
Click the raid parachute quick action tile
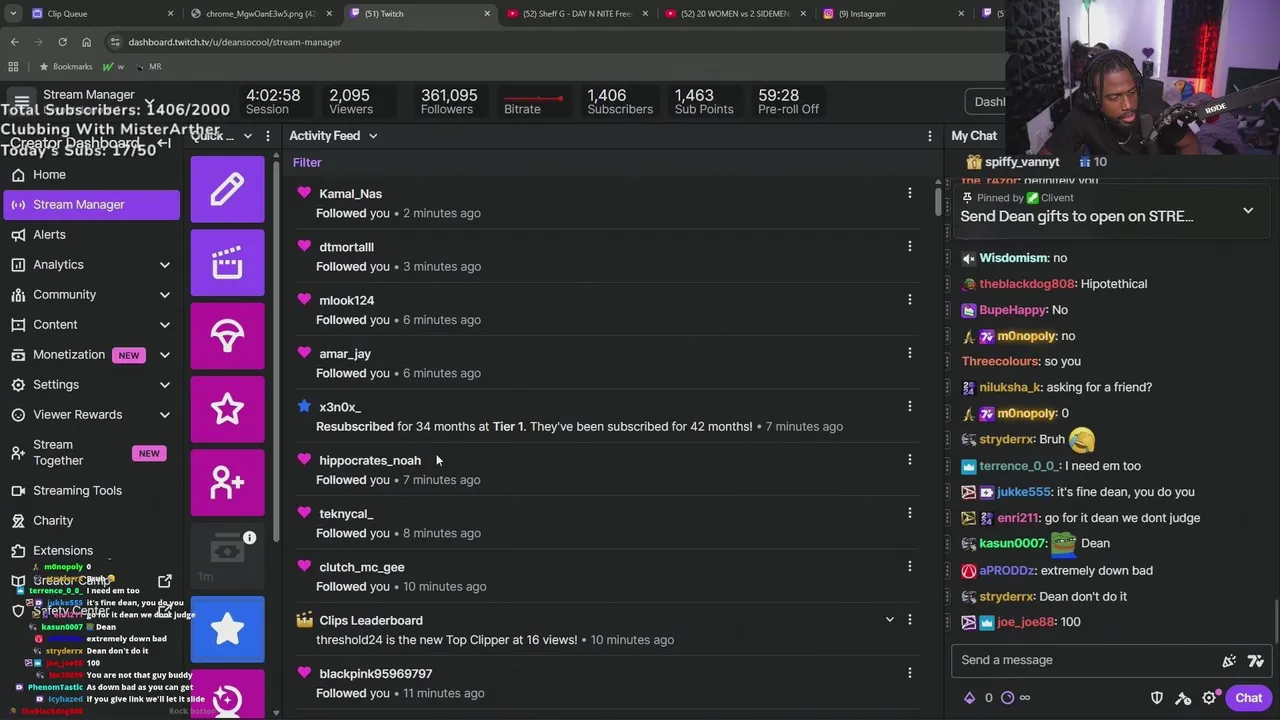coord(227,336)
